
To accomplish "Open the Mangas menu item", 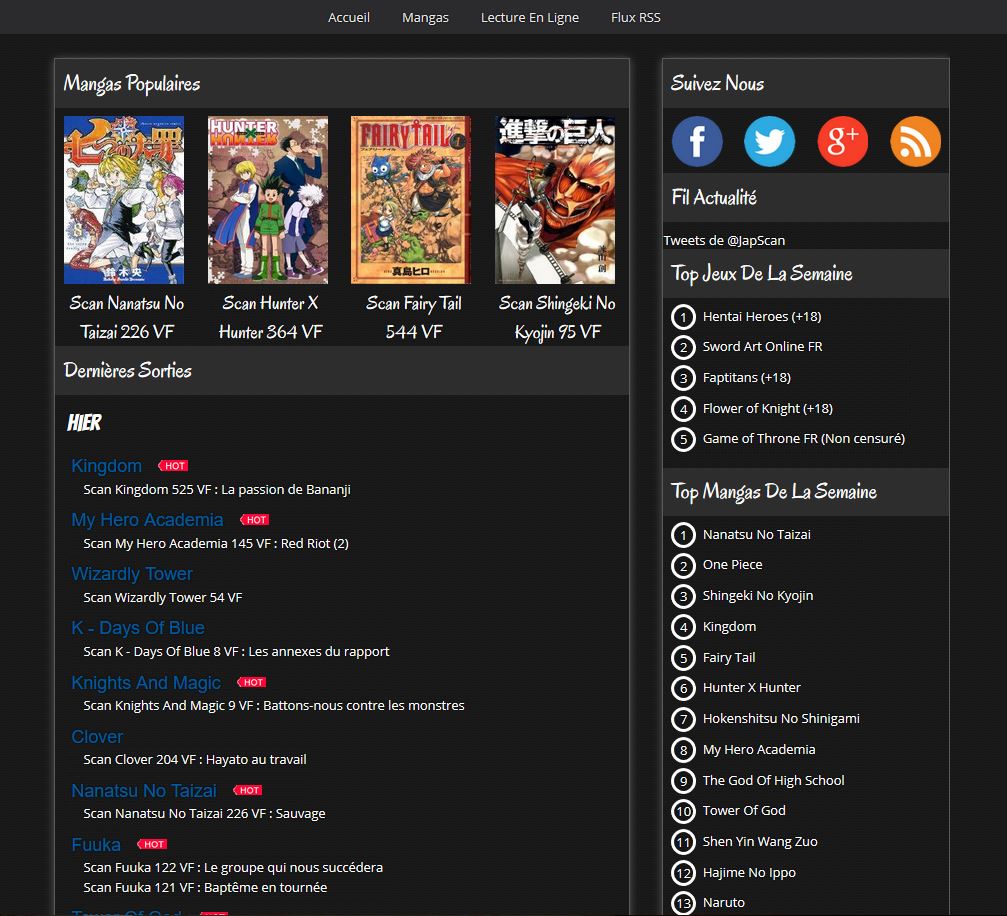I will point(425,17).
